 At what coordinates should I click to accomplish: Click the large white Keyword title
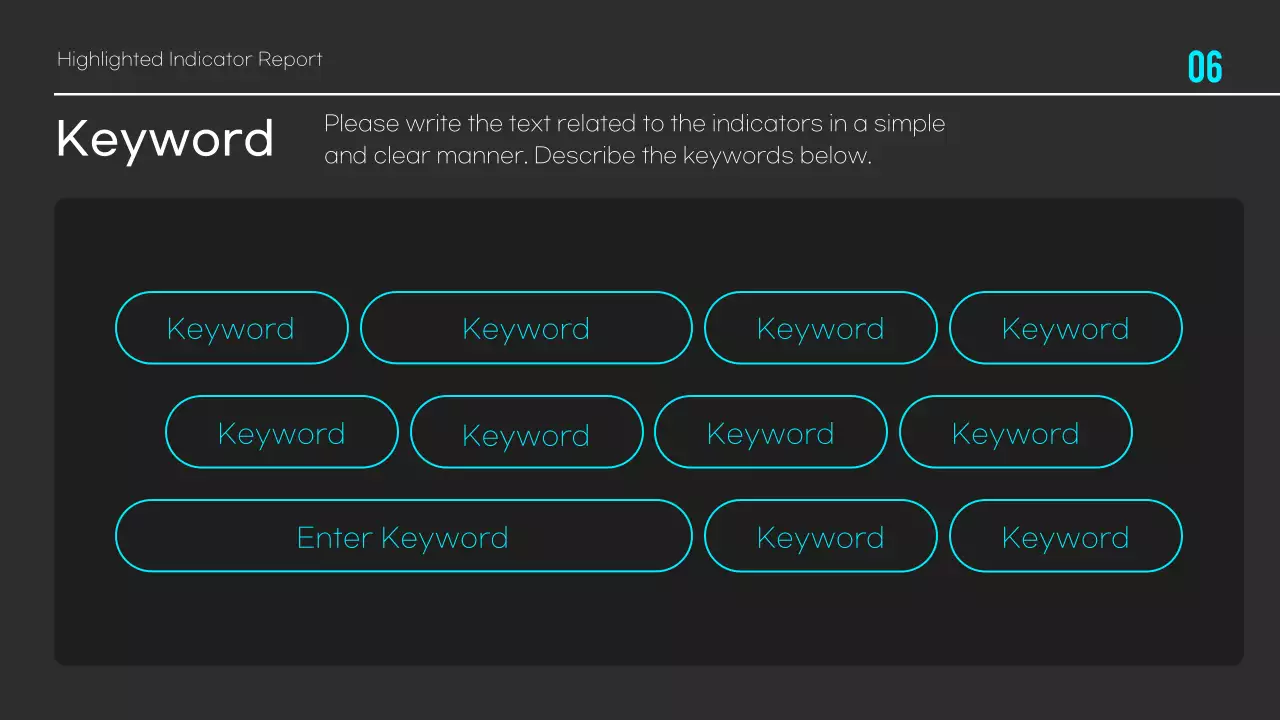coord(165,139)
